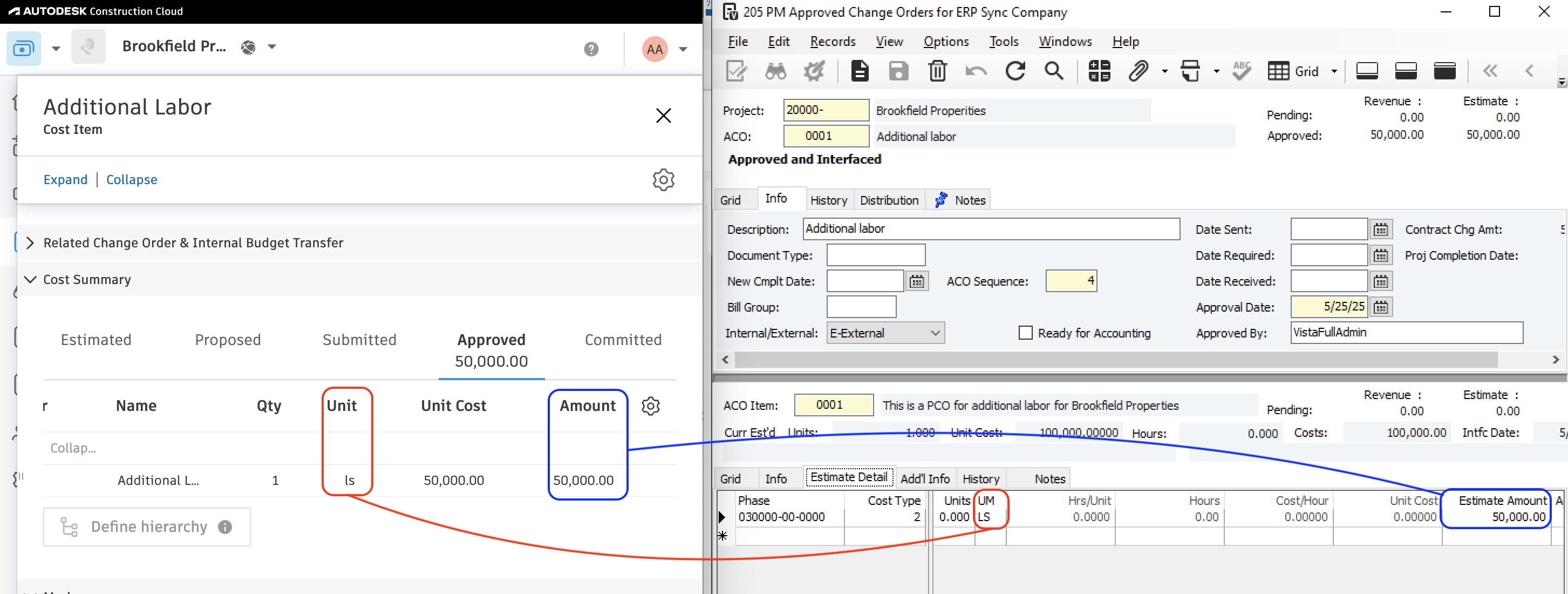This screenshot has width=1568, height=594.
Task: Open New Cmplt Date calendar picker
Action: point(917,281)
